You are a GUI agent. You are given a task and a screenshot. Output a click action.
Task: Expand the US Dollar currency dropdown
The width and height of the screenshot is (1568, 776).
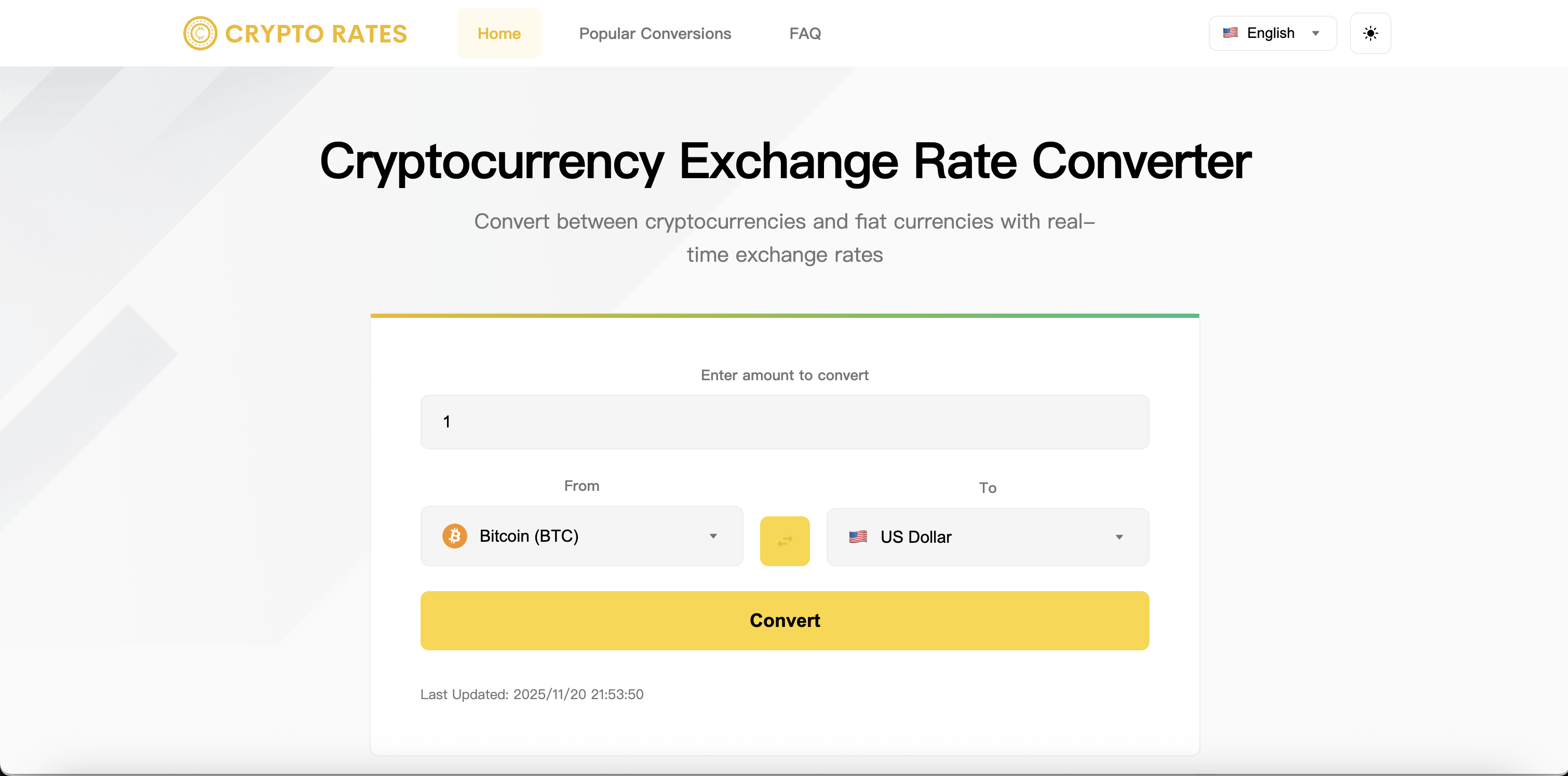coord(988,537)
